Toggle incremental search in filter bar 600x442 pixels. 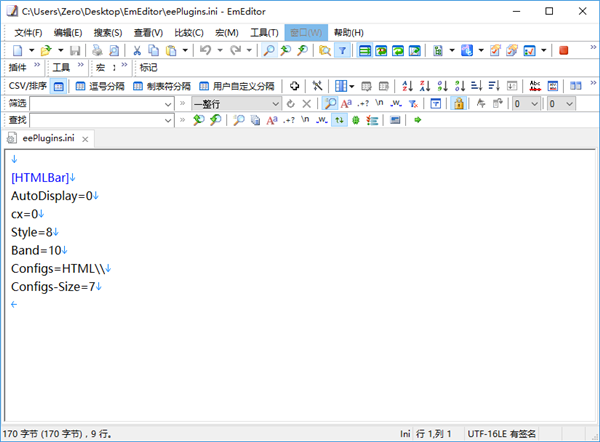pos(330,104)
